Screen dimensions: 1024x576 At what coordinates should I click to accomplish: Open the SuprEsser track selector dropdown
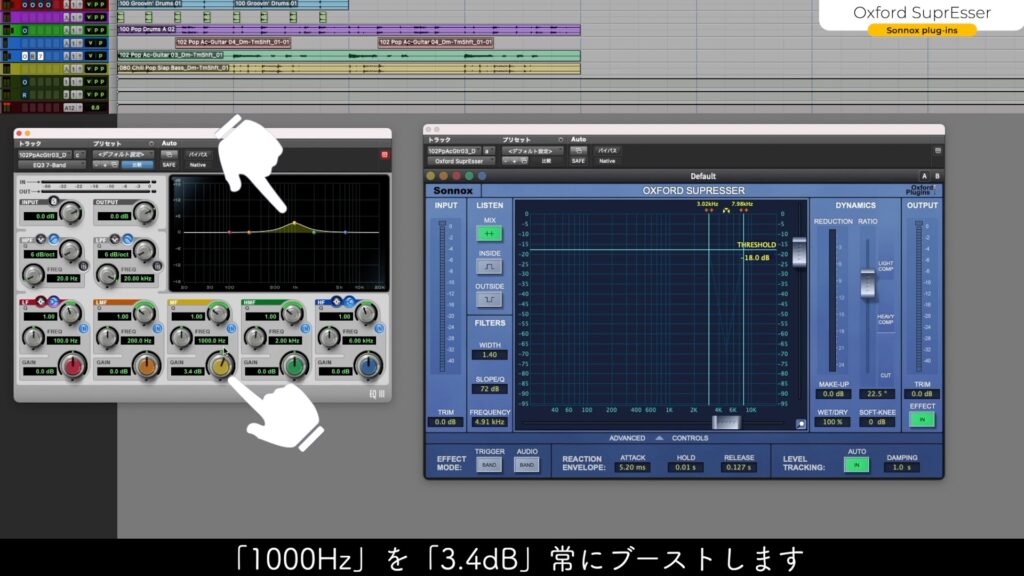(455, 151)
